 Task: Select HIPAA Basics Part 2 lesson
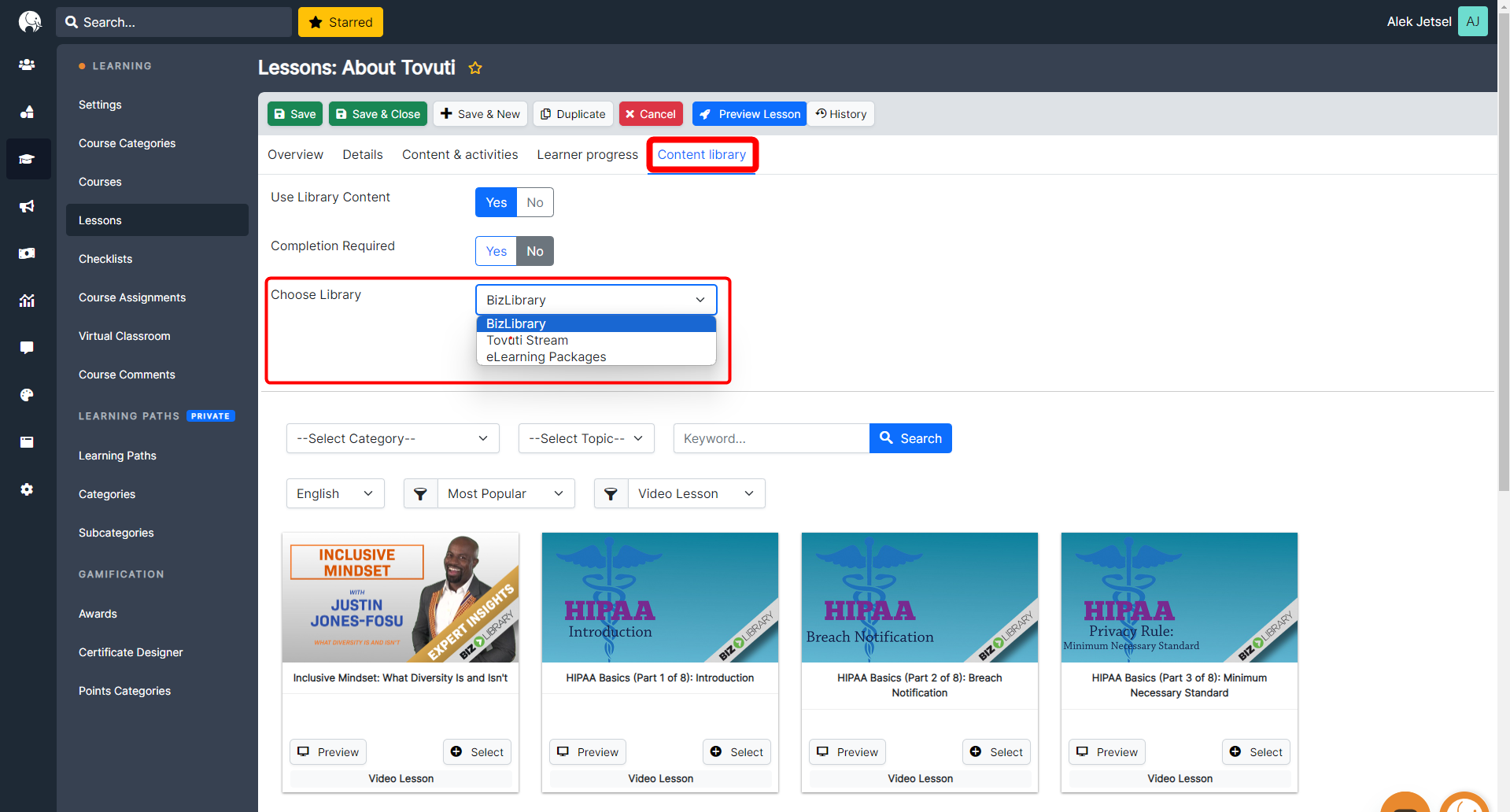(996, 751)
